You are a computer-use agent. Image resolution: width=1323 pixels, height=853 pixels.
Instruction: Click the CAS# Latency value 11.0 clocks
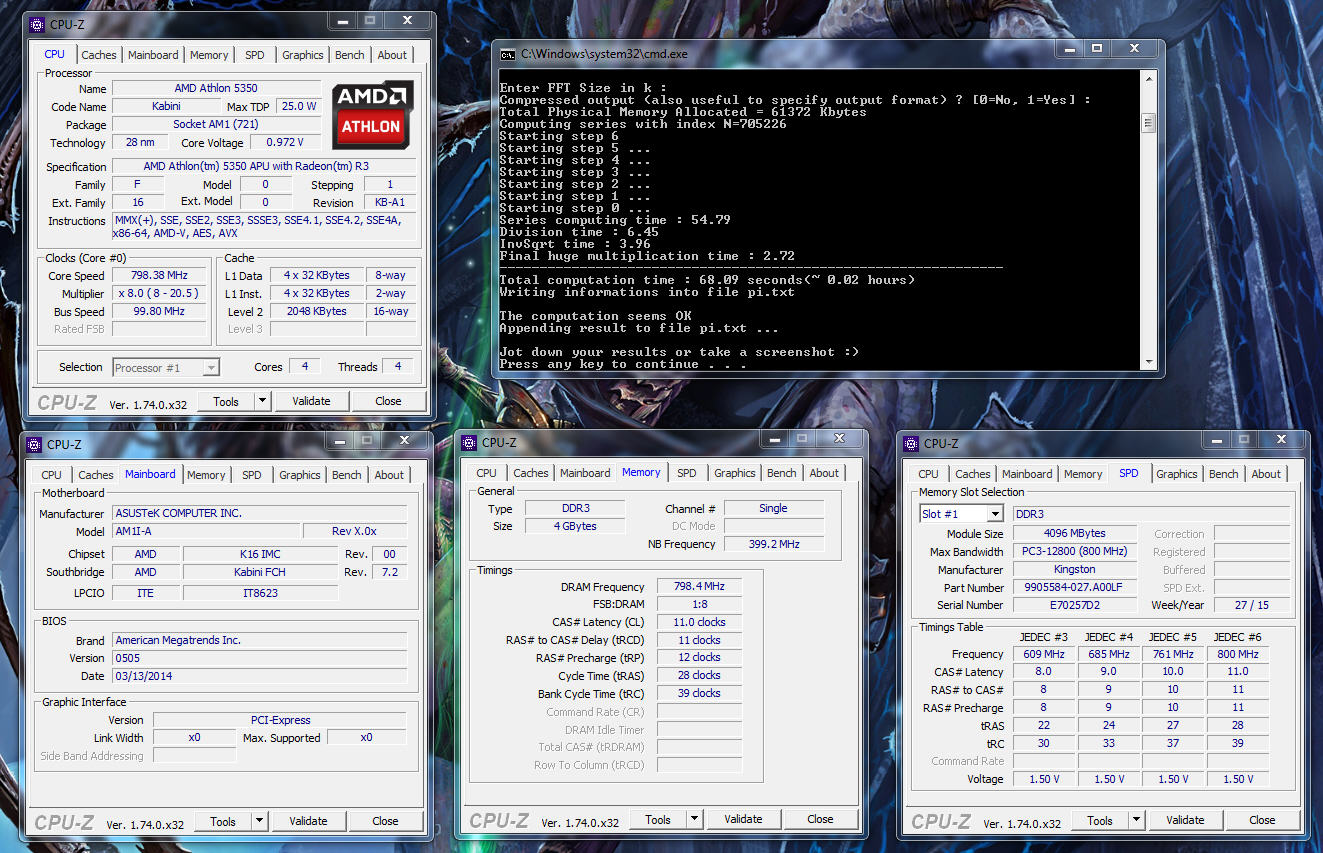coord(699,622)
